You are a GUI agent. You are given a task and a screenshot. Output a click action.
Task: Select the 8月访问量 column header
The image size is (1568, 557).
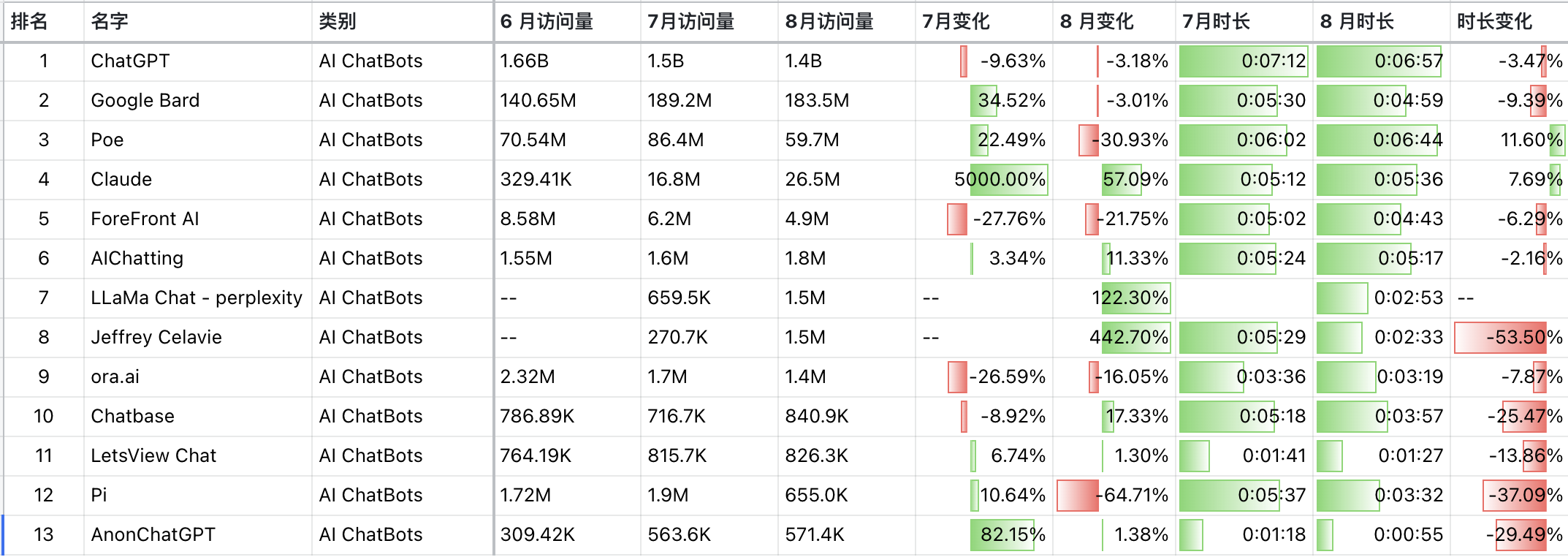click(847, 21)
